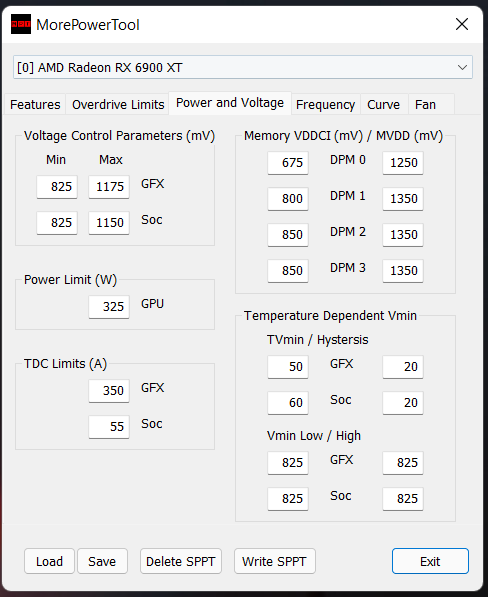Image resolution: width=488 pixels, height=597 pixels.
Task: Select the GFX minimum voltage field
Action: point(57,187)
